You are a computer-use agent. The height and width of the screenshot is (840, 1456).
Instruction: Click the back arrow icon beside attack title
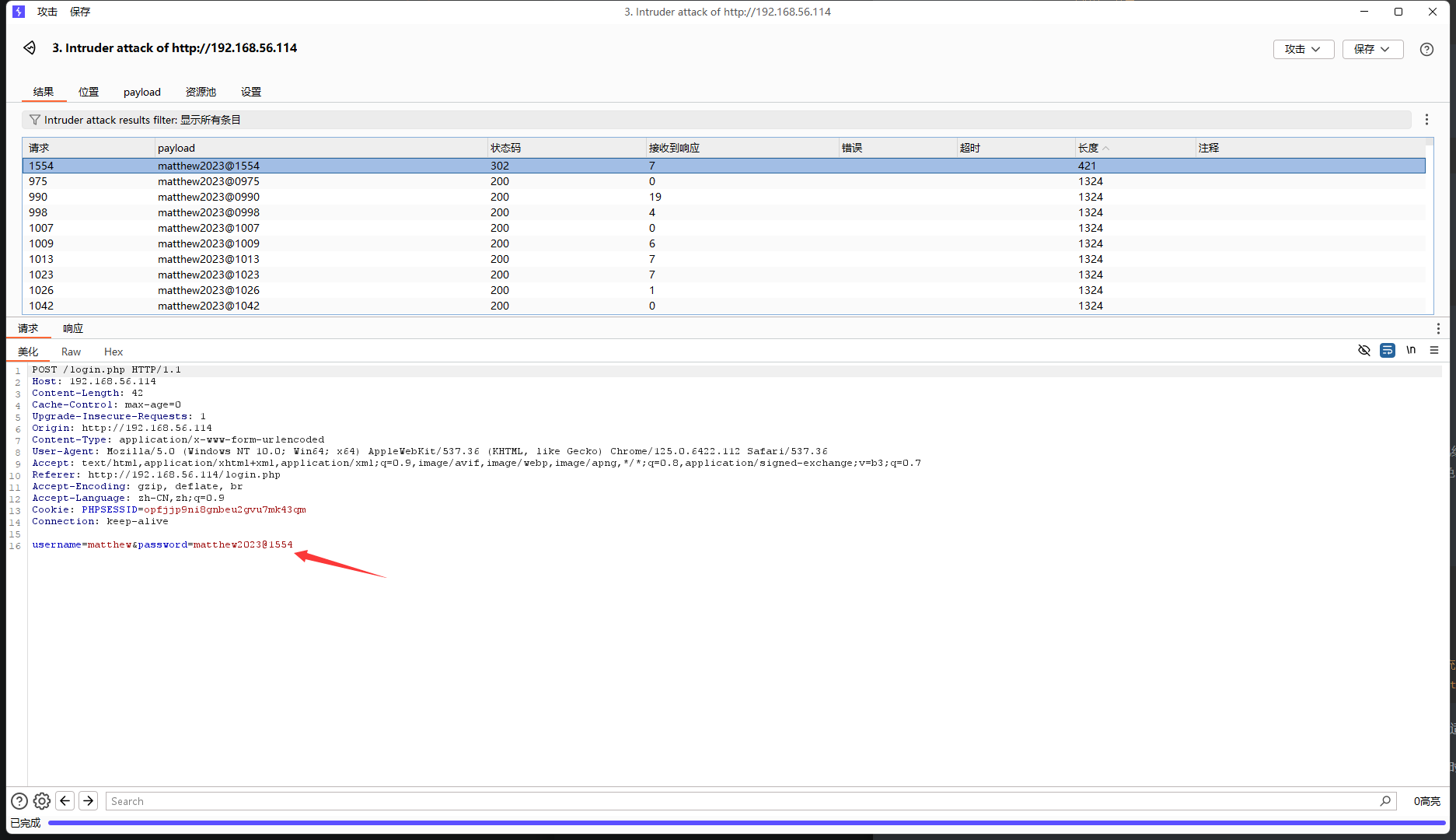click(30, 48)
